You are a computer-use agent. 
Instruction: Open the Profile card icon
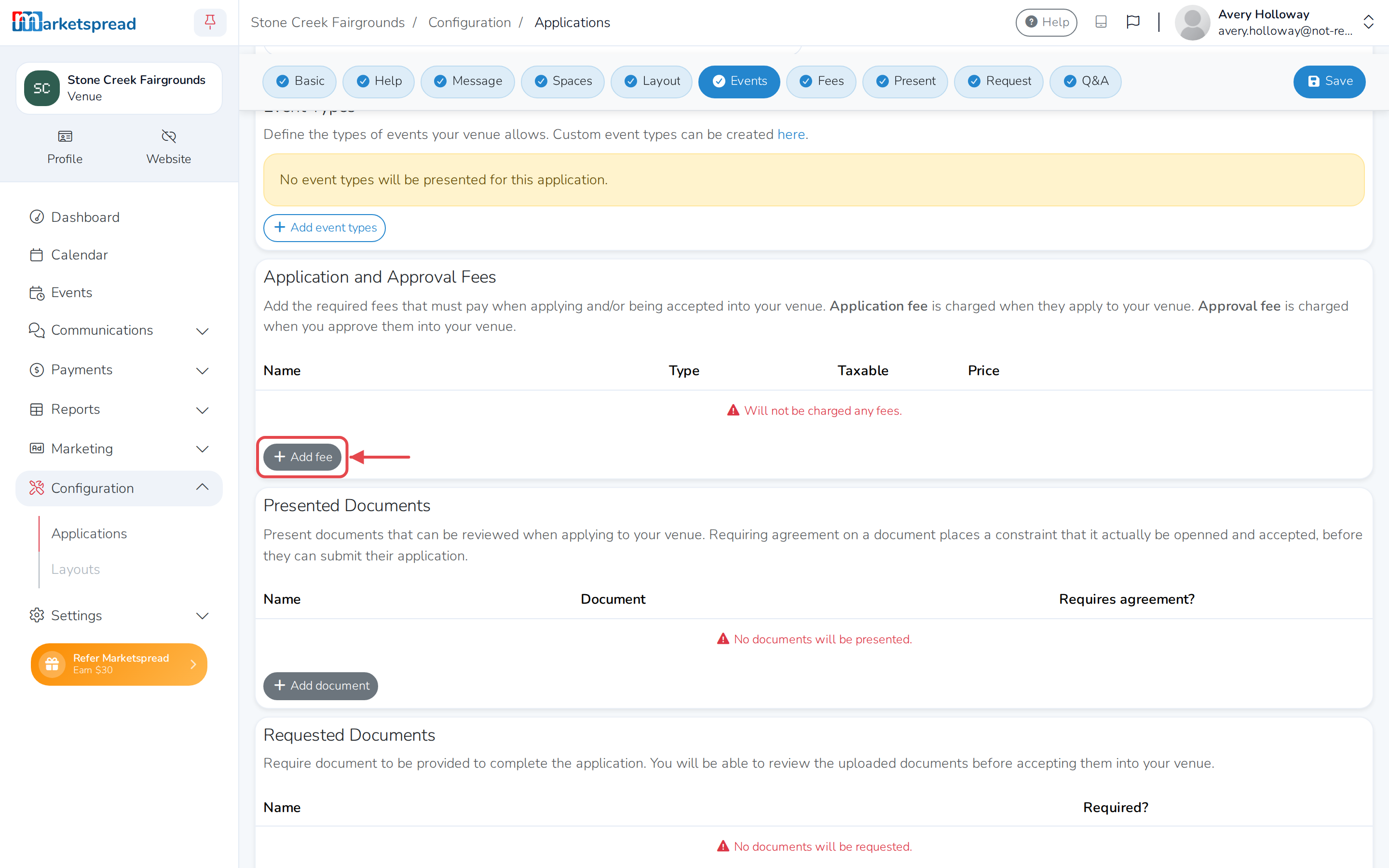65,136
